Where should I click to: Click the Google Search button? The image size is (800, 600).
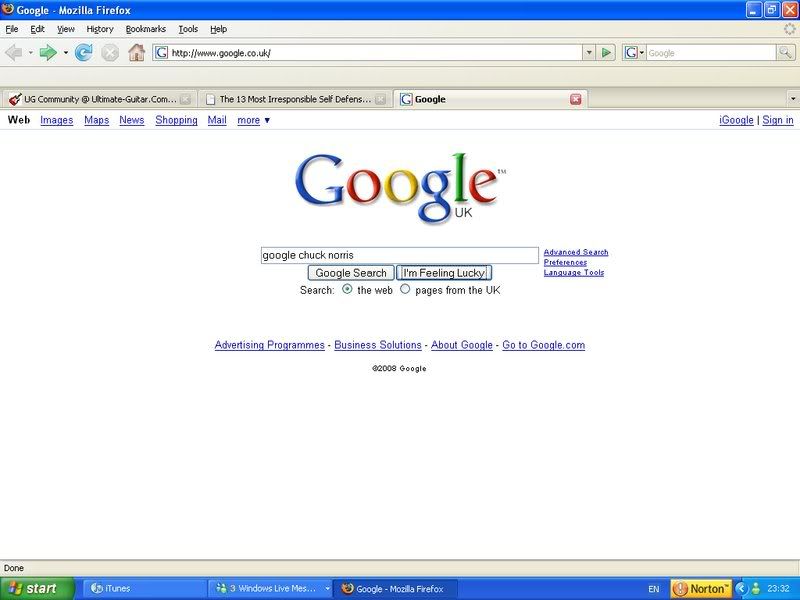coord(351,273)
